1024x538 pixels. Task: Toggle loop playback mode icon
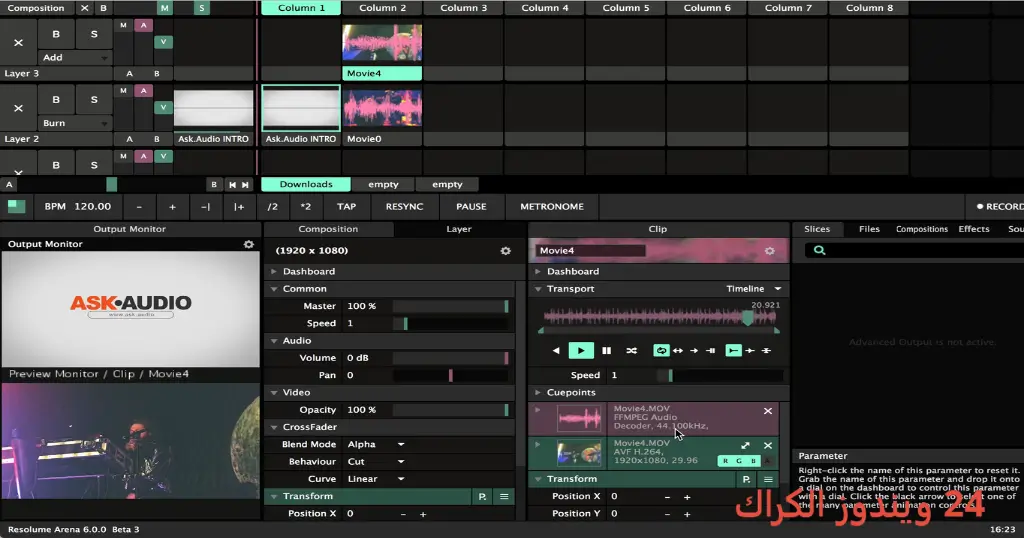661,351
